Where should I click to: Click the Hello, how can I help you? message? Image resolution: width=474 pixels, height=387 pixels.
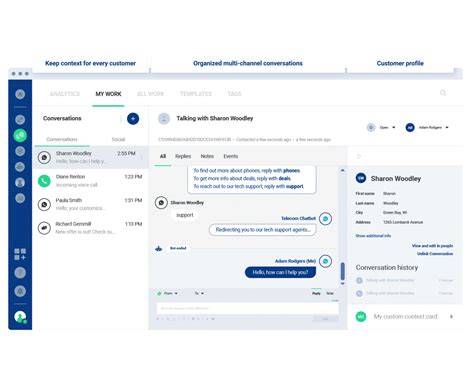(280, 272)
